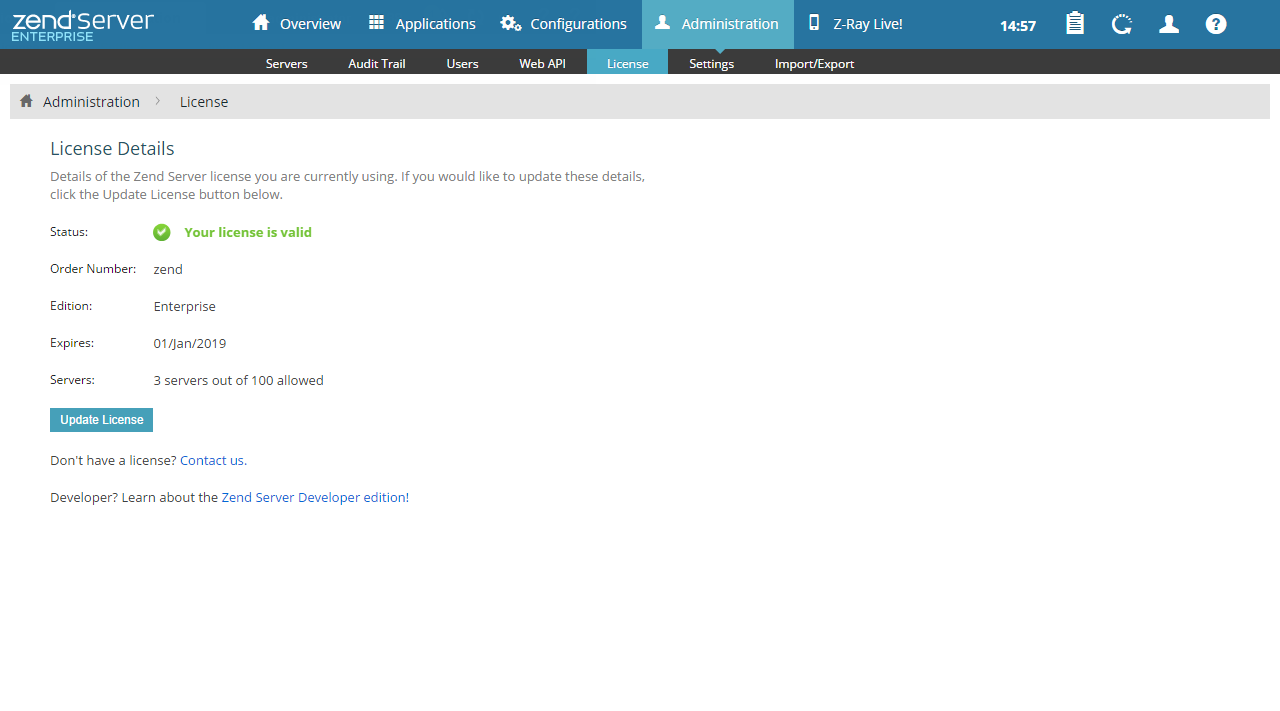Switch to the Servers subtab
This screenshot has width=1280, height=711.
pyautogui.click(x=287, y=63)
